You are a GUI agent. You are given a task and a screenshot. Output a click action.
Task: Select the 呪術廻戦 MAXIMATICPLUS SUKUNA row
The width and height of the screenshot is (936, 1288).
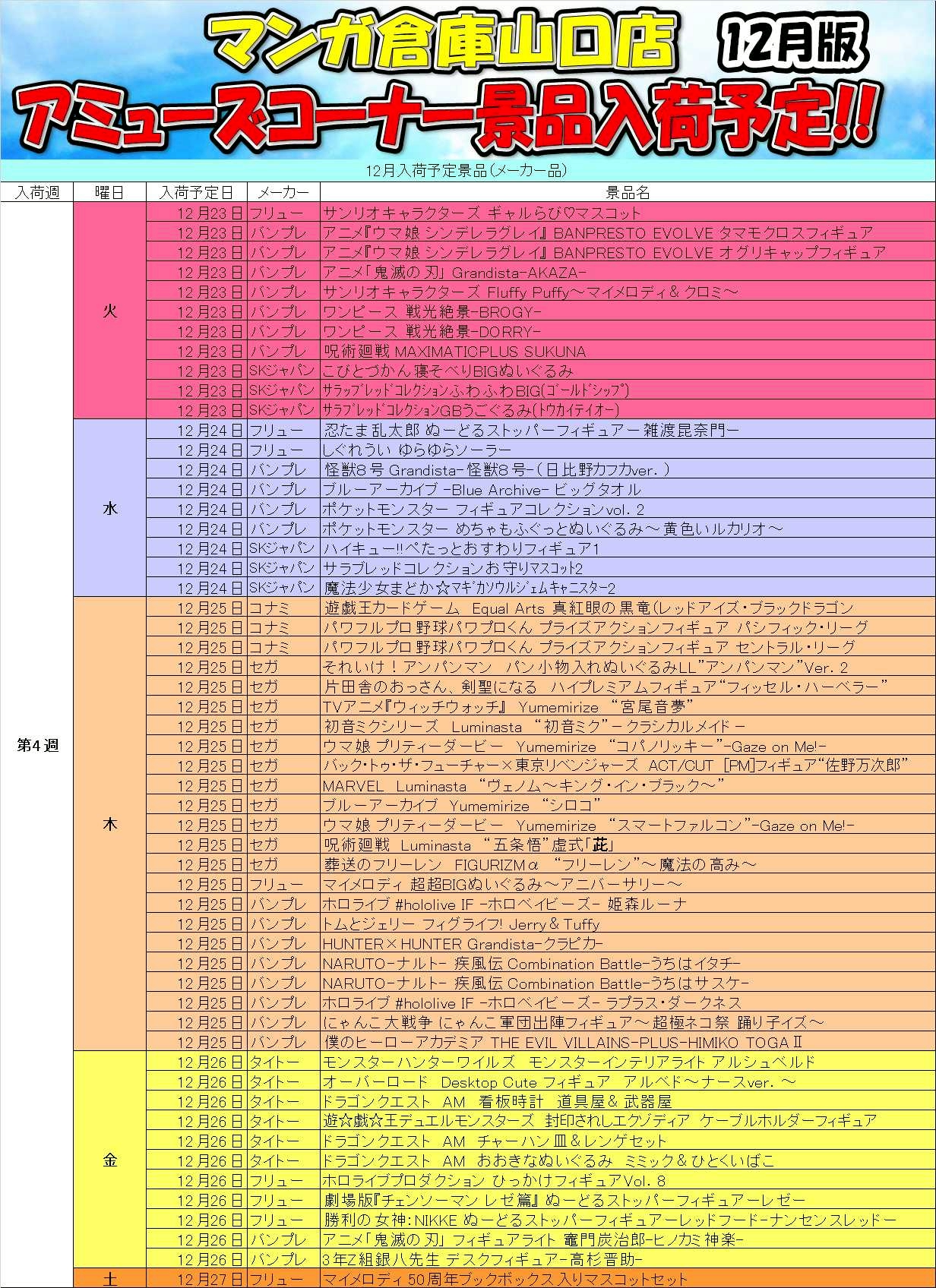(454, 352)
